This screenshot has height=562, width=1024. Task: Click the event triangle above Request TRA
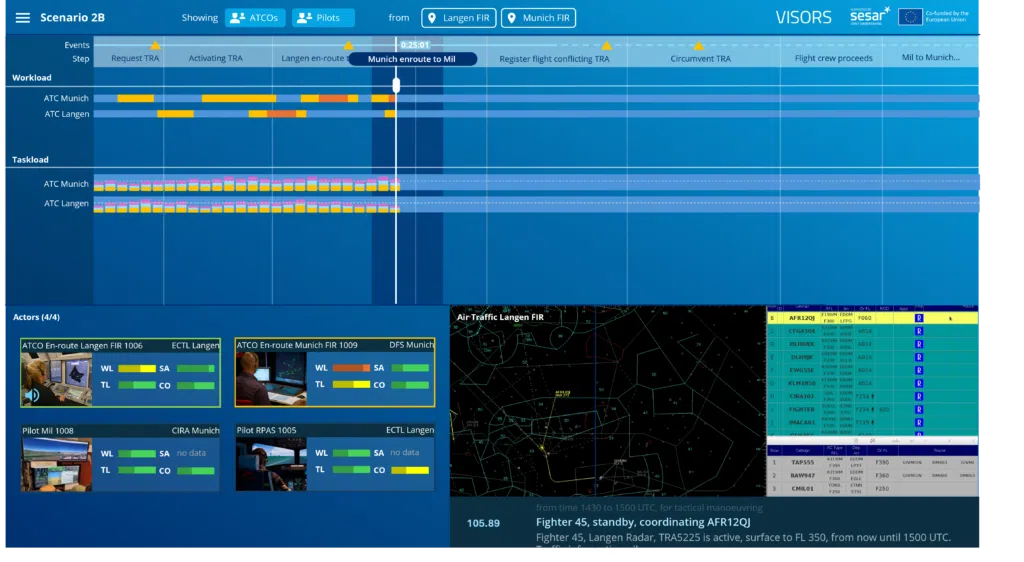click(155, 45)
